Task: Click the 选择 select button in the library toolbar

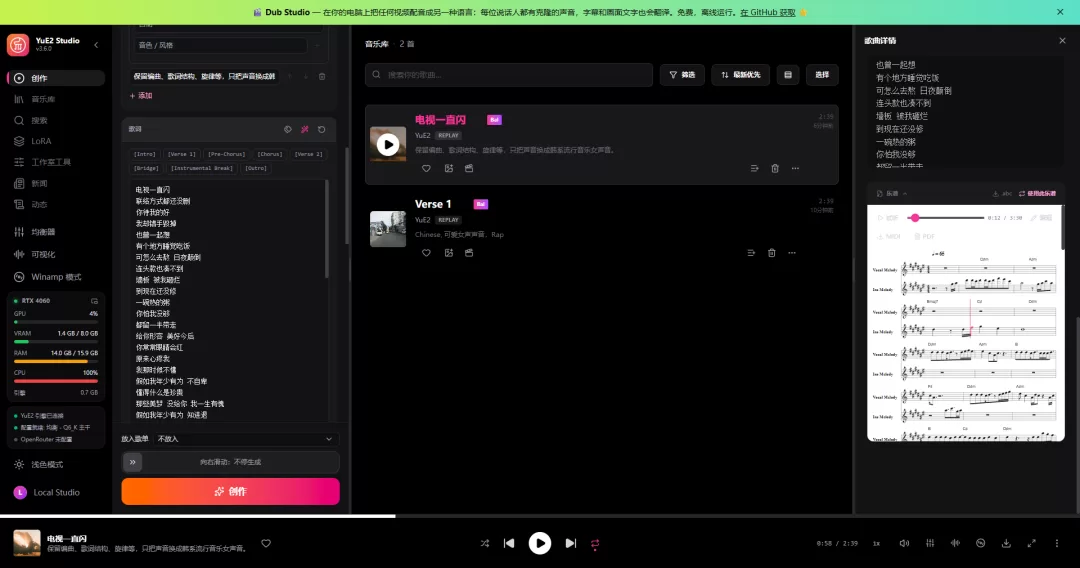Action: coord(822,74)
